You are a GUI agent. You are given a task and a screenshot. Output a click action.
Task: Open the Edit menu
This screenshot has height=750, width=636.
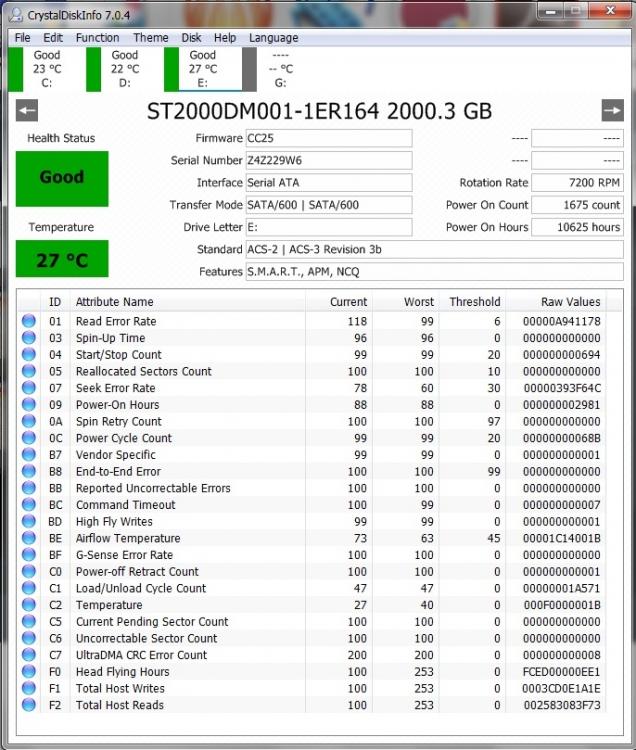click(x=53, y=38)
